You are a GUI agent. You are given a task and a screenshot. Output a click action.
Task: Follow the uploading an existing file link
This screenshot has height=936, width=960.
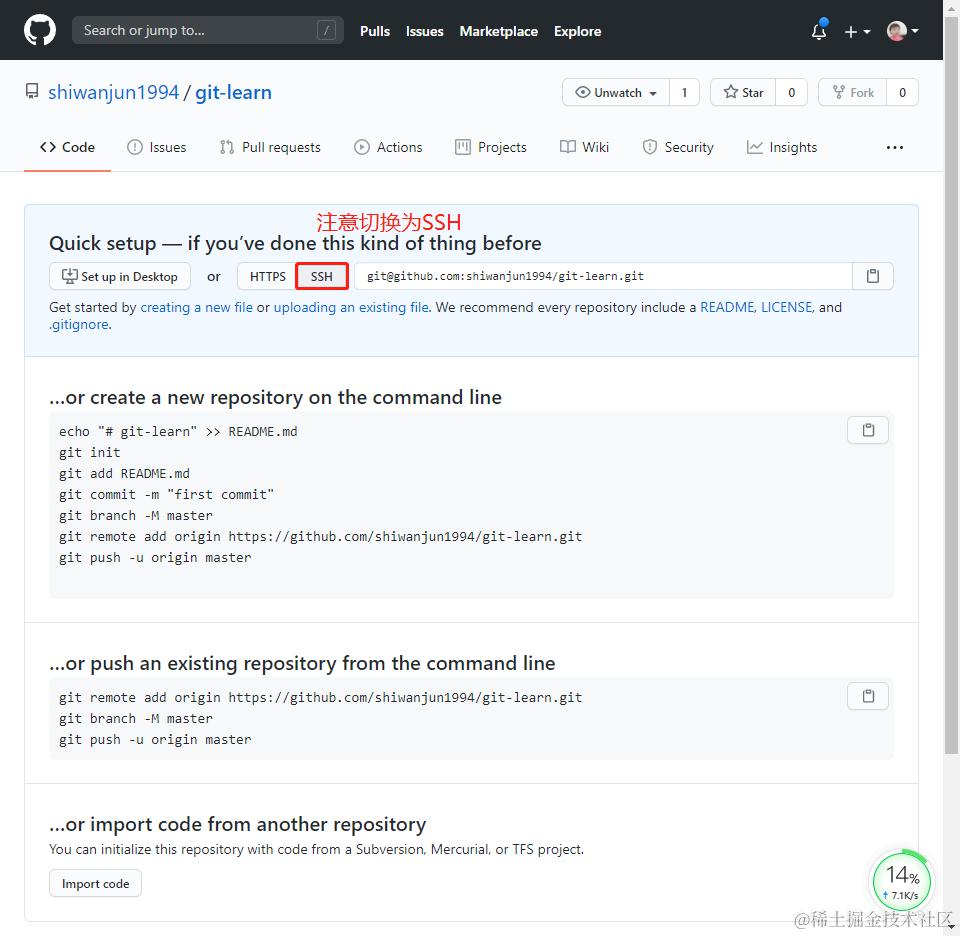(x=351, y=307)
